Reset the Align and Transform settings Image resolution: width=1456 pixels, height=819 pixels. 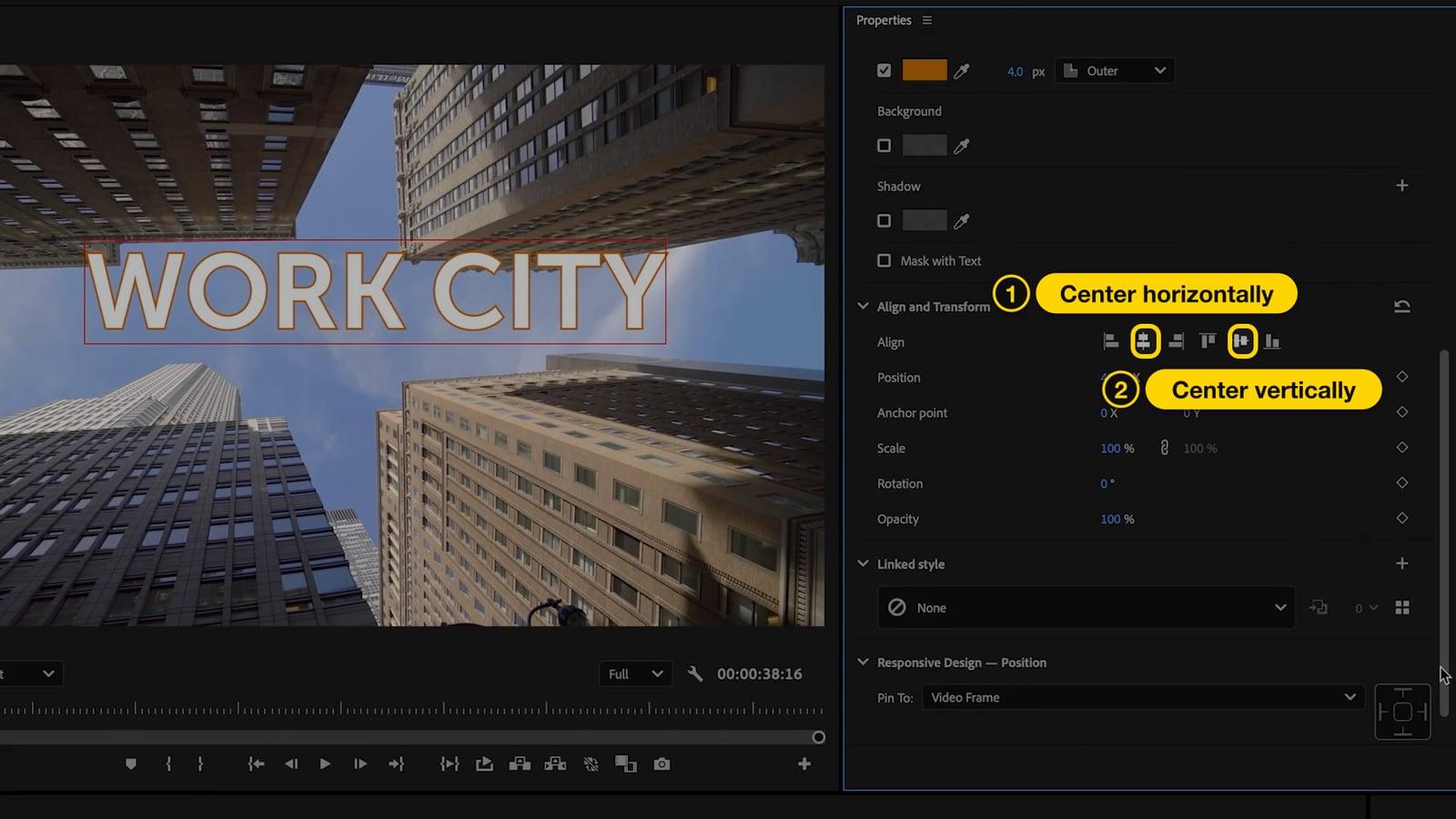[x=1402, y=307]
